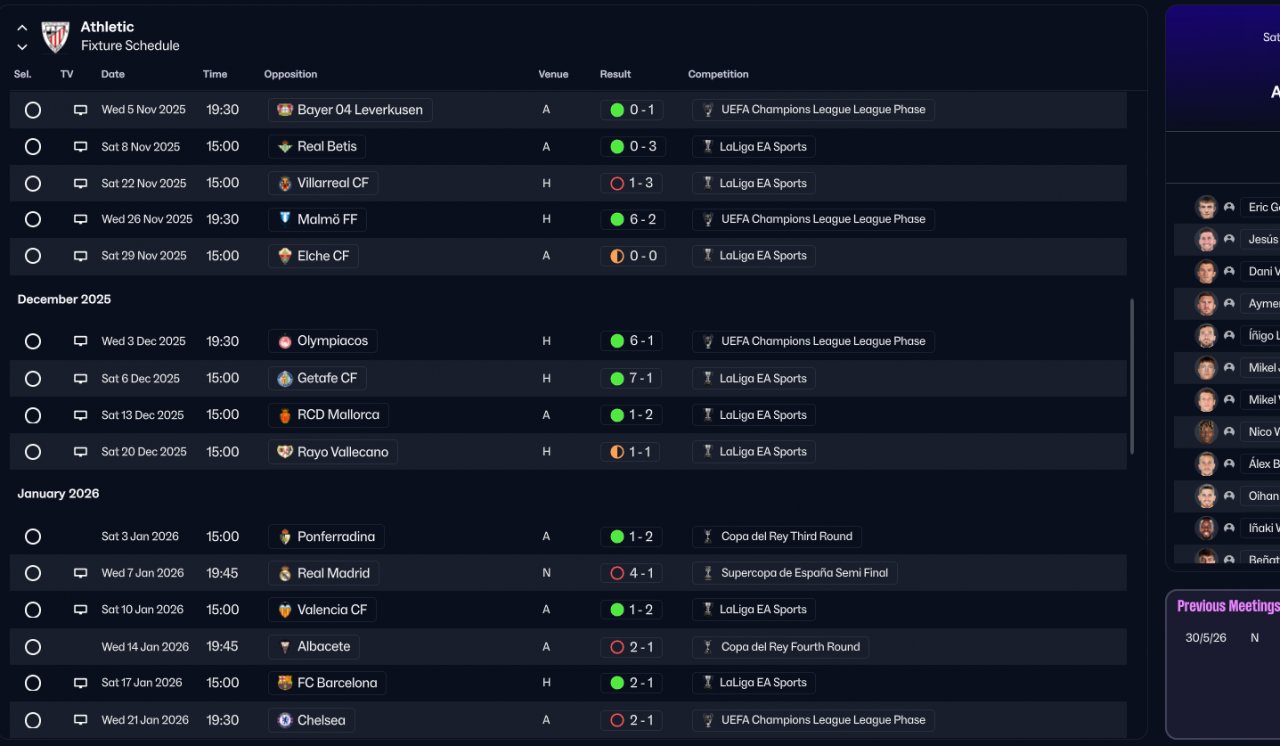
Task: Click the fixture list vertical scrollbar
Action: (1132, 375)
